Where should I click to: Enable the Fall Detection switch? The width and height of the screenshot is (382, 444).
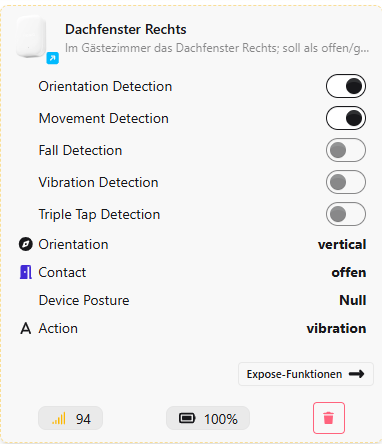point(346,150)
